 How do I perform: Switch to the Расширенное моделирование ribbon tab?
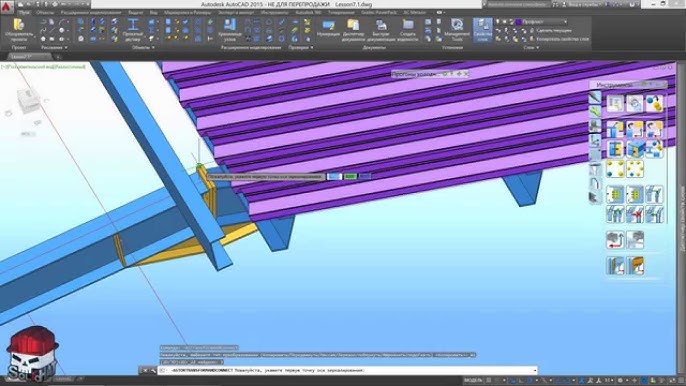(x=91, y=13)
